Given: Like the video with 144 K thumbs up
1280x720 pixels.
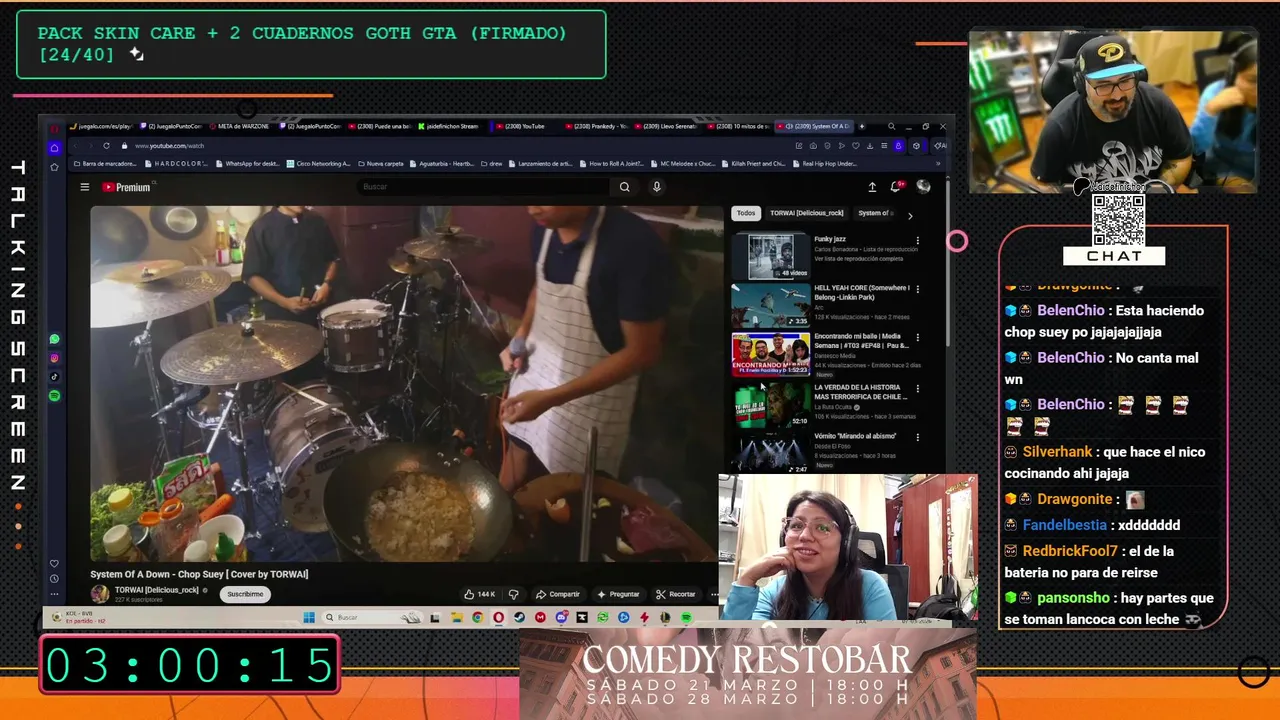Looking at the screenshot, I should (x=481, y=594).
